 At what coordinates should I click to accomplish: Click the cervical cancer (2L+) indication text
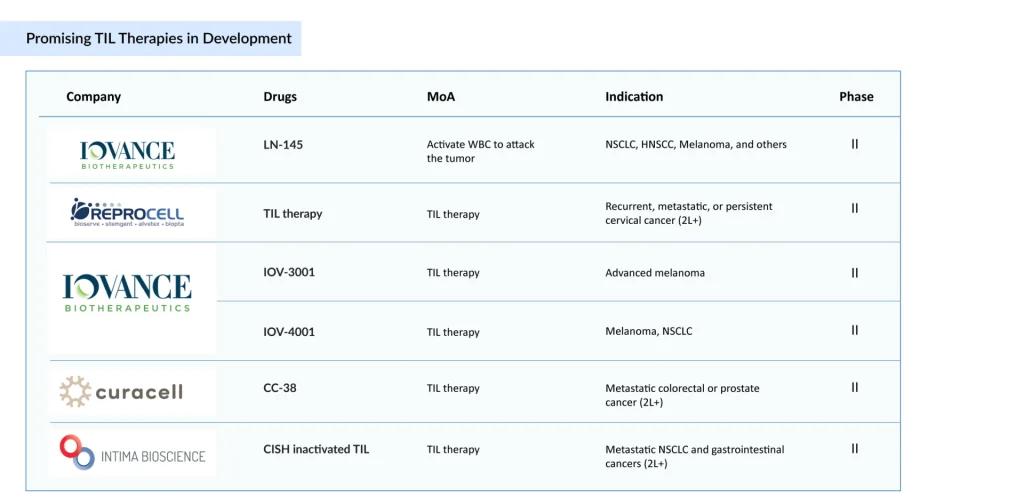coord(689,214)
